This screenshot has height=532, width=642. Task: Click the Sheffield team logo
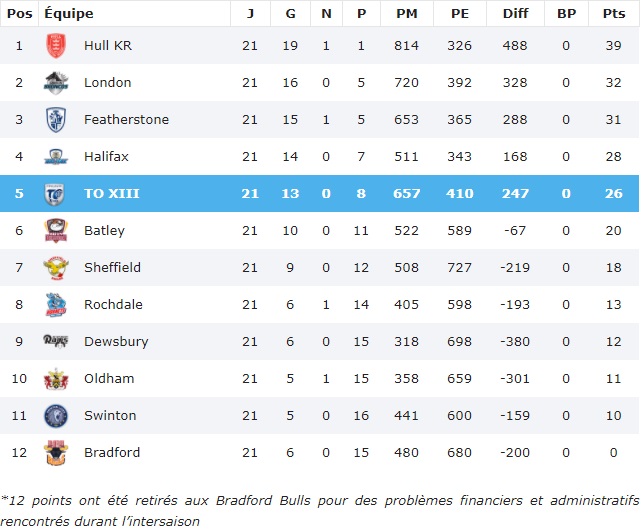(56, 268)
